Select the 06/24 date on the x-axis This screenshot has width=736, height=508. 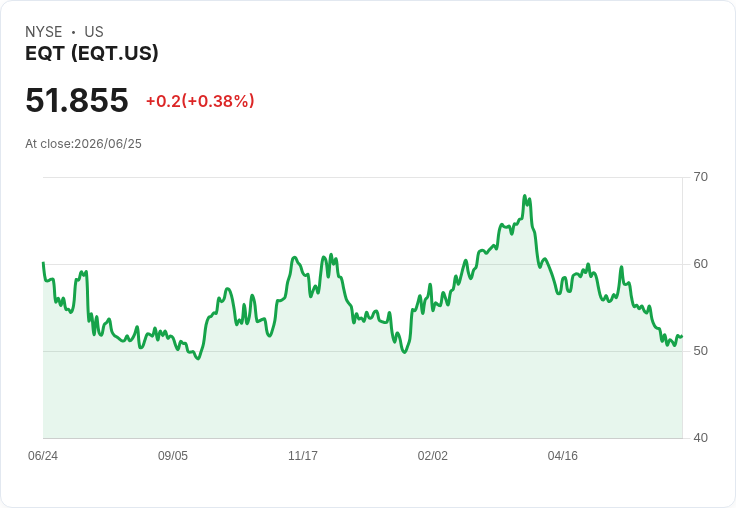pyautogui.click(x=43, y=456)
